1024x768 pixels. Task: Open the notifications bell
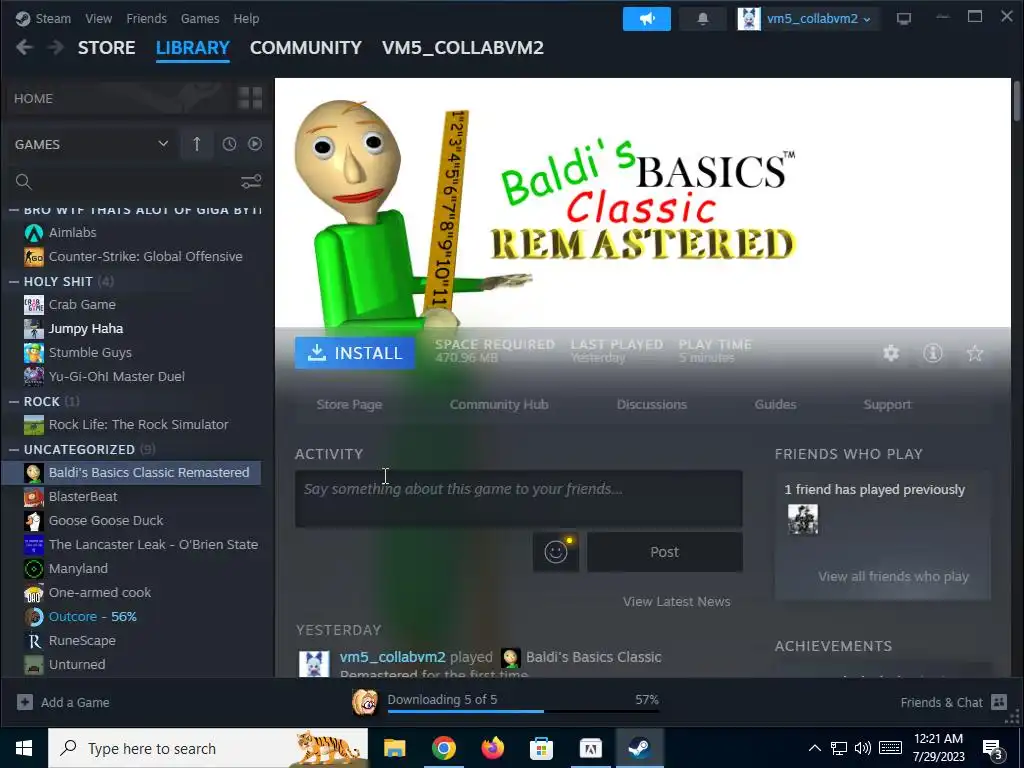coord(703,19)
